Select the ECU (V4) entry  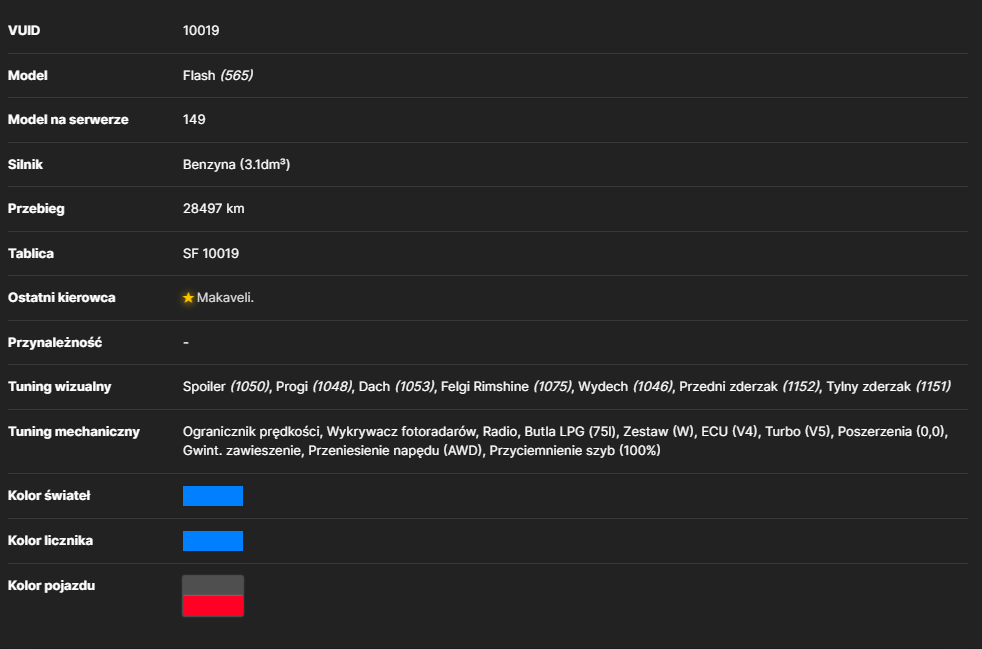pyautogui.click(x=730, y=432)
